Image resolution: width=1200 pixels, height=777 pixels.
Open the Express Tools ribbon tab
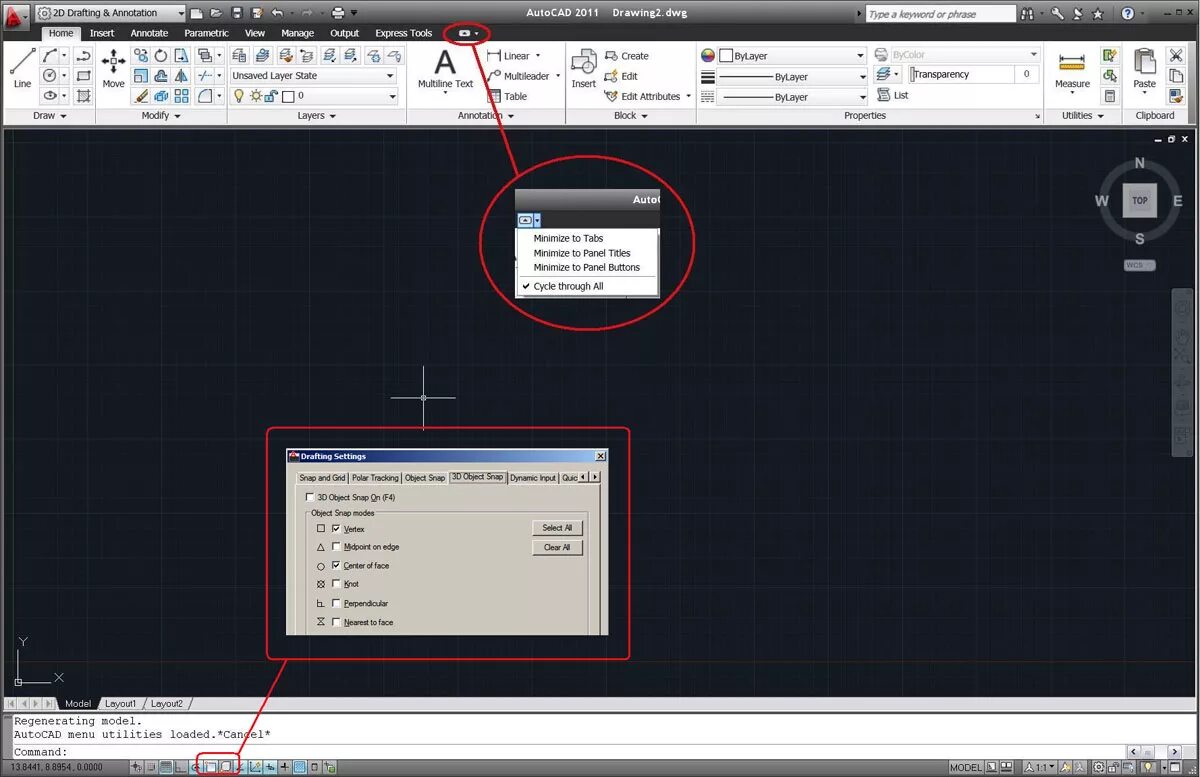tap(404, 33)
